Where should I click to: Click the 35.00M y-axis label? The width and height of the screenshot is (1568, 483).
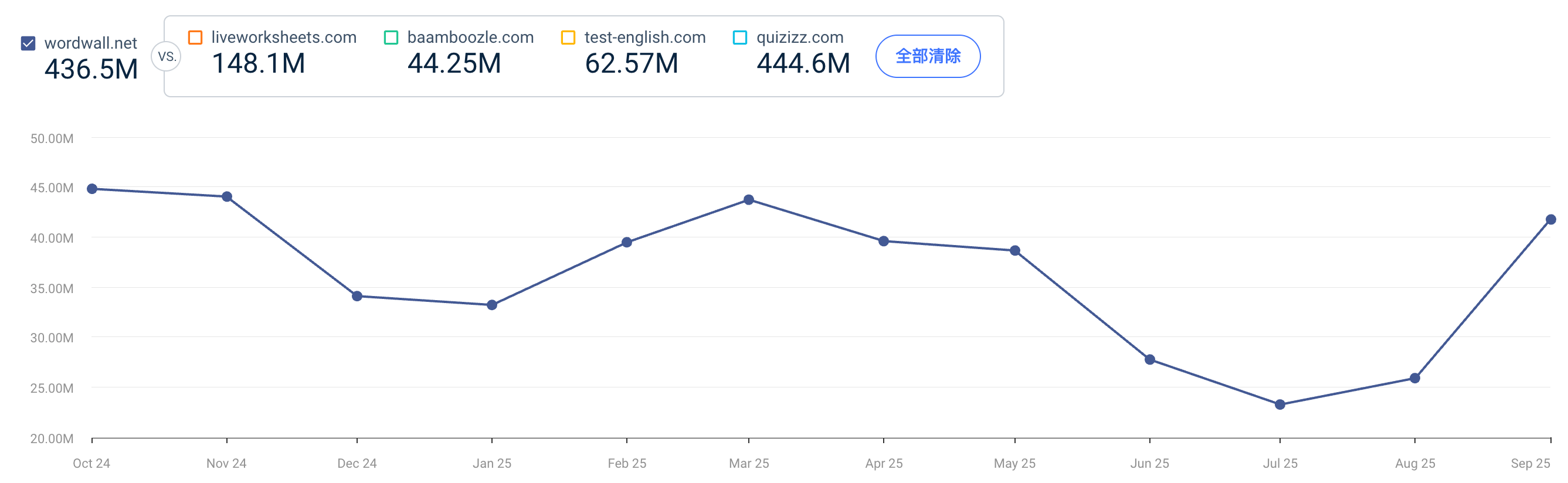(52, 289)
